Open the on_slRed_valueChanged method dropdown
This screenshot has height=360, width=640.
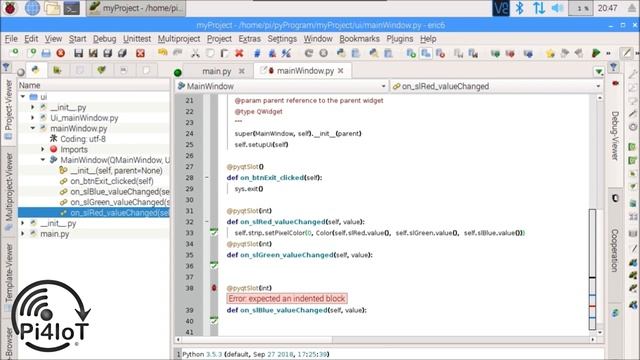pos(496,86)
